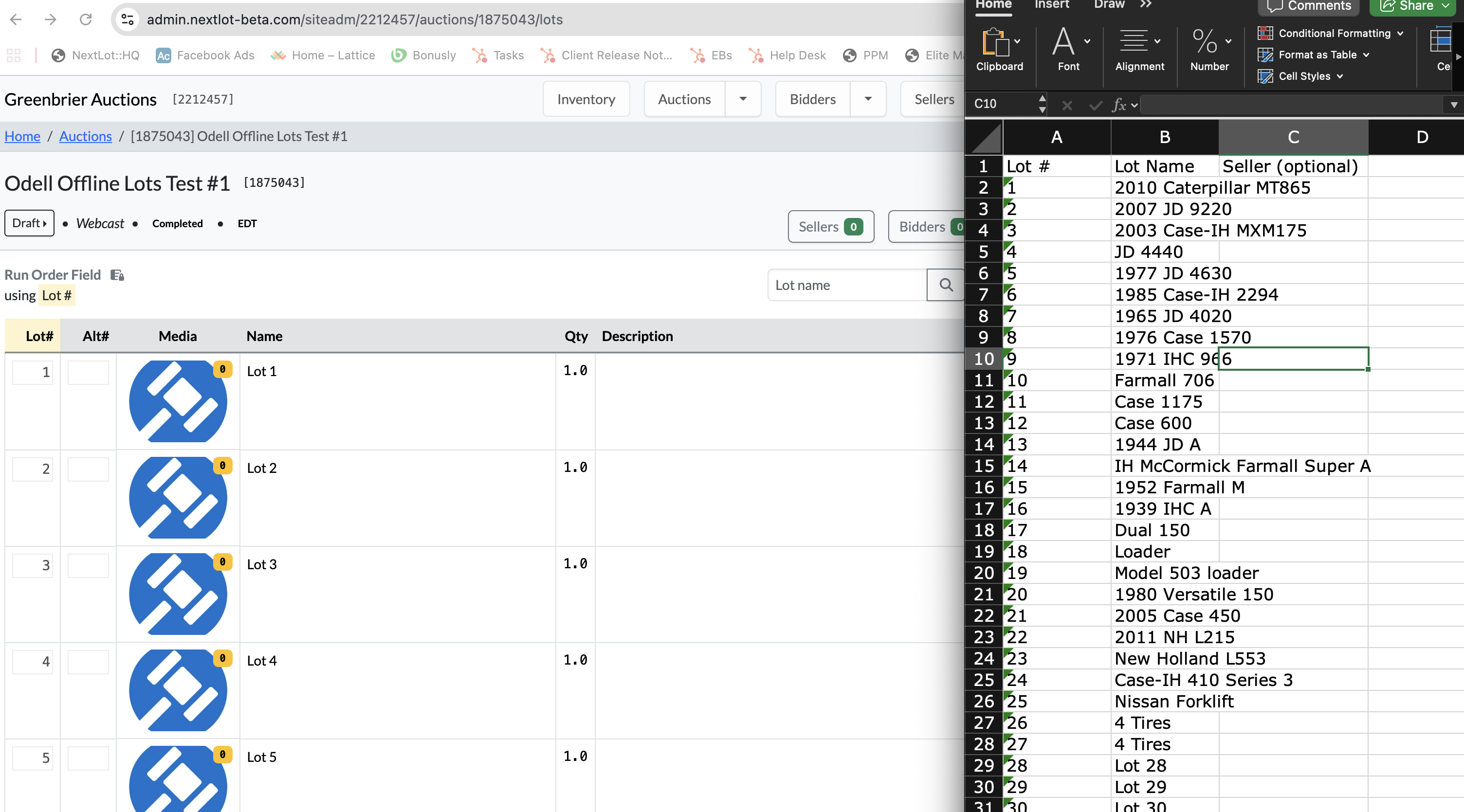Open Excel Alignment group icon
1464x812 pixels.
(1133, 41)
